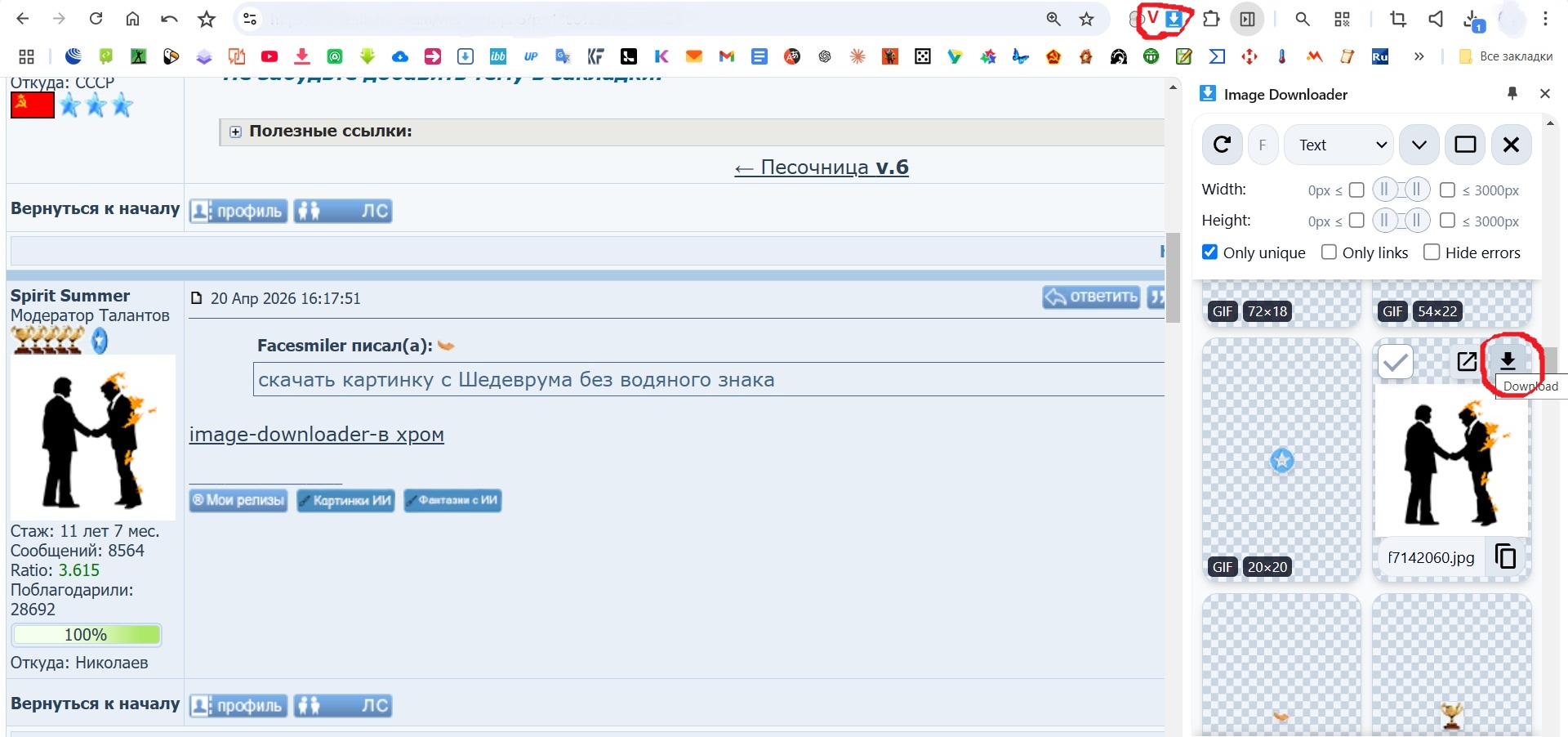
Task: Click the QR code toolbar icon
Action: point(1342,19)
